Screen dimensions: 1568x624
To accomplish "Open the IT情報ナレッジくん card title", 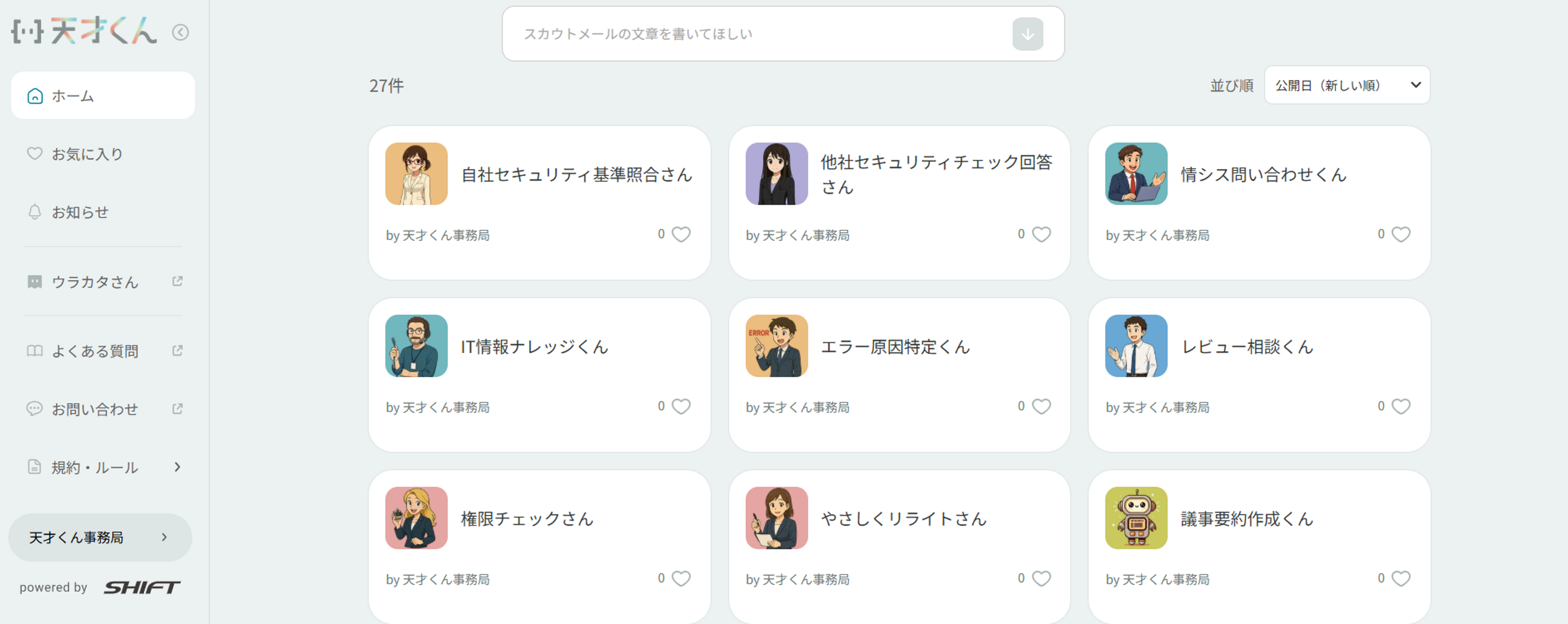I will tap(534, 347).
